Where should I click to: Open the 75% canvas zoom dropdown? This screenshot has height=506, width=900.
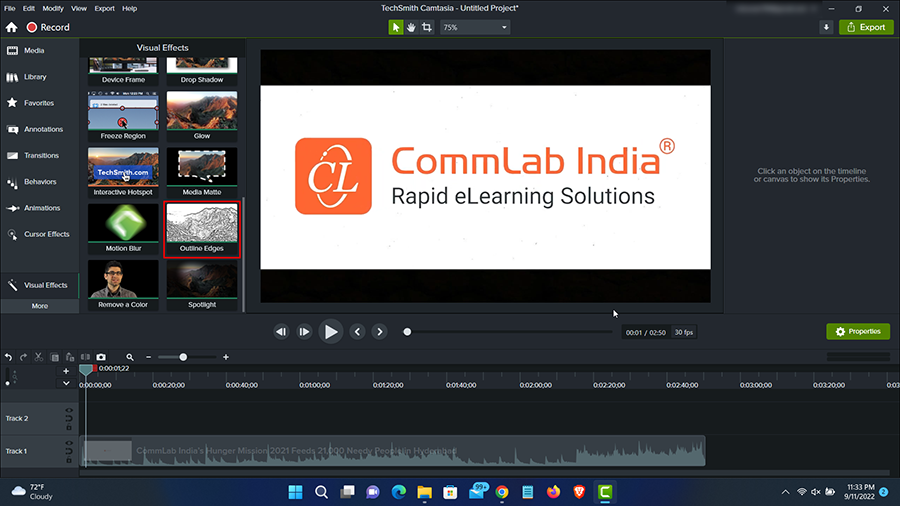475,27
